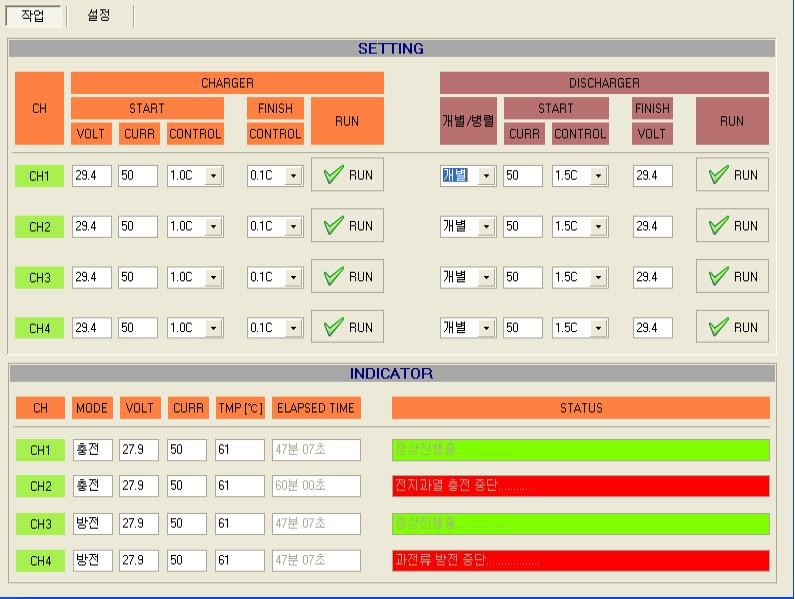
Task: Run the CH4 charger
Action: pos(347,327)
